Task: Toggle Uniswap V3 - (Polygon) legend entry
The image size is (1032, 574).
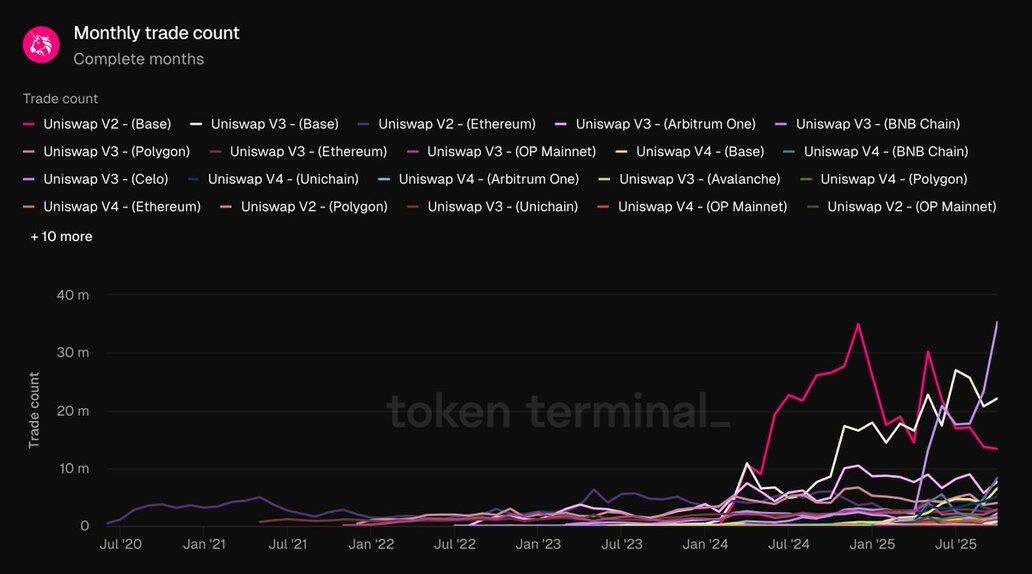Action: [x=110, y=152]
